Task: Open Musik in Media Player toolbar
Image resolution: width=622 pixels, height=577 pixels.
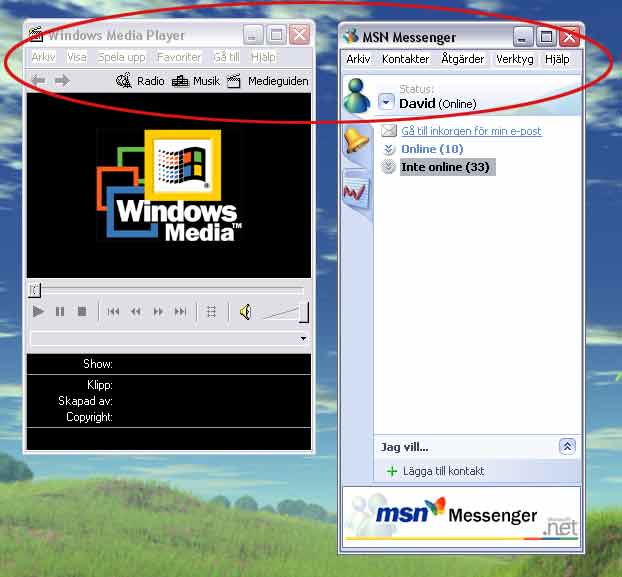Action: coord(196,81)
